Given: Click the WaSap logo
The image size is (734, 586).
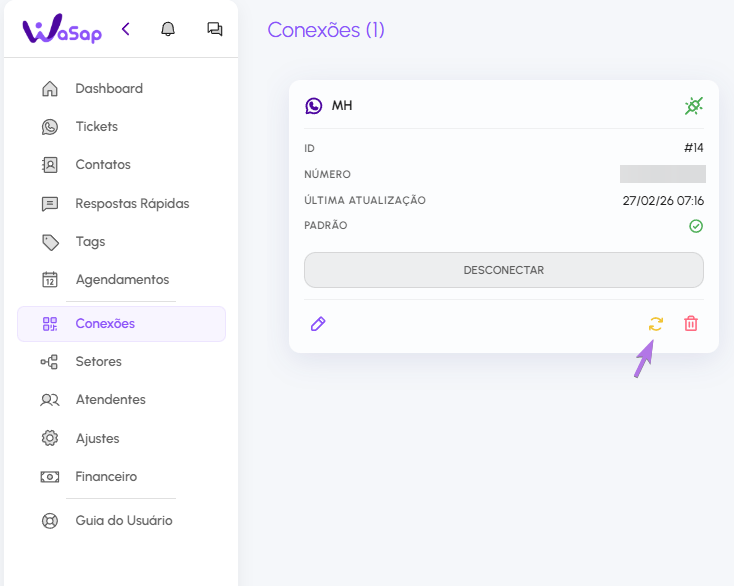Looking at the screenshot, I should (x=62, y=29).
